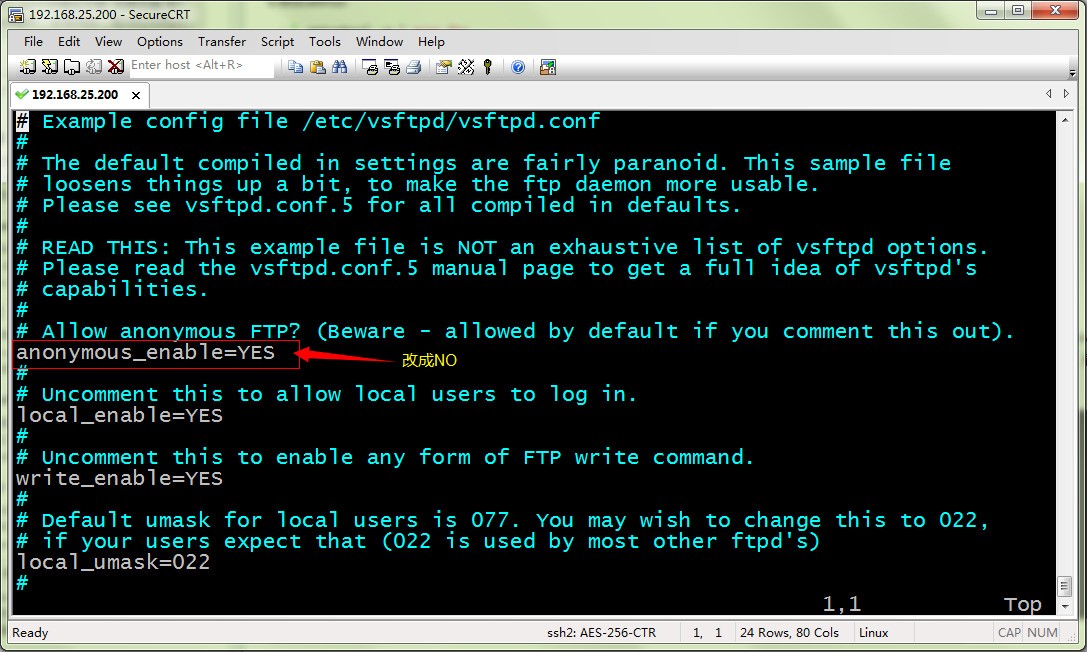Open the Window menu
The image size is (1087, 652).
click(379, 42)
